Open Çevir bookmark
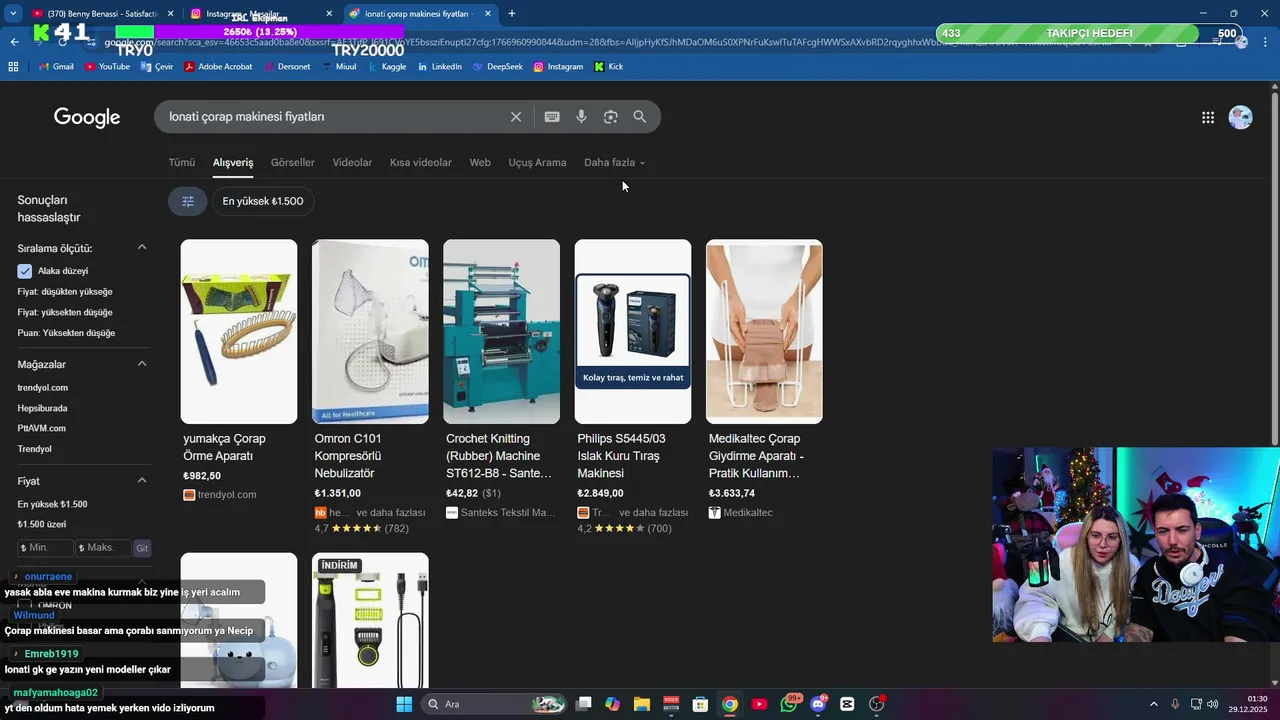This screenshot has height=720, width=1280. point(157,67)
